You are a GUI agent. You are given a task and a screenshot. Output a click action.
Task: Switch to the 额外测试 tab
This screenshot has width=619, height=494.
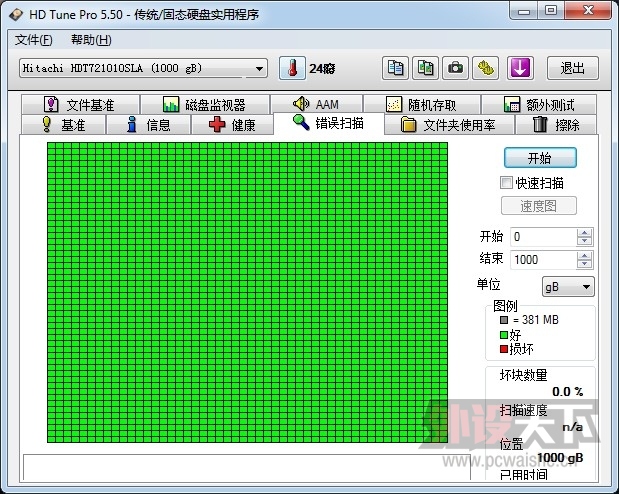point(539,105)
